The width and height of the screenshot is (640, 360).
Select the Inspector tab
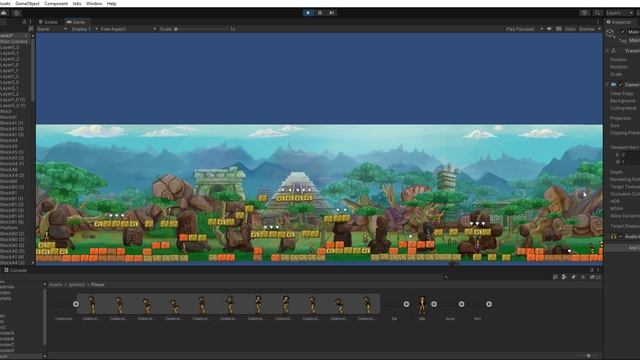point(620,22)
